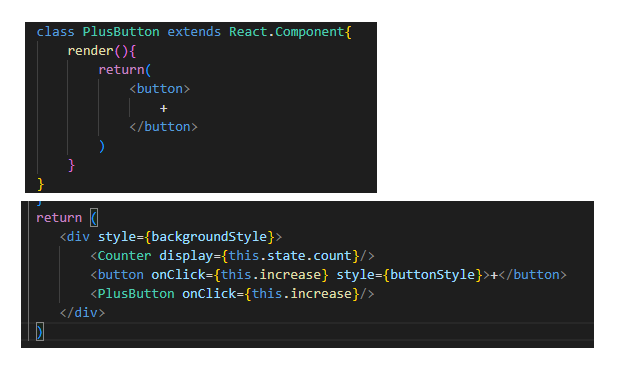The width and height of the screenshot is (634, 370).
Task: Click the yellow closing brace of the class
Action: pos(40,184)
